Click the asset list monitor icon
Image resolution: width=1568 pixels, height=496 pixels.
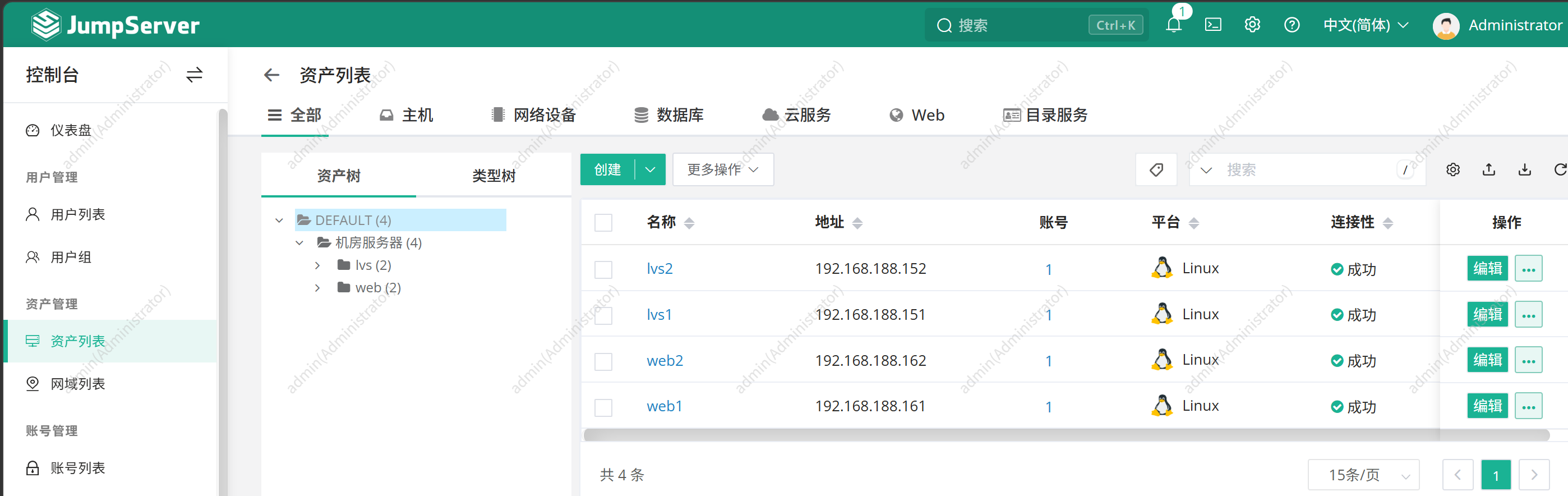[33, 341]
